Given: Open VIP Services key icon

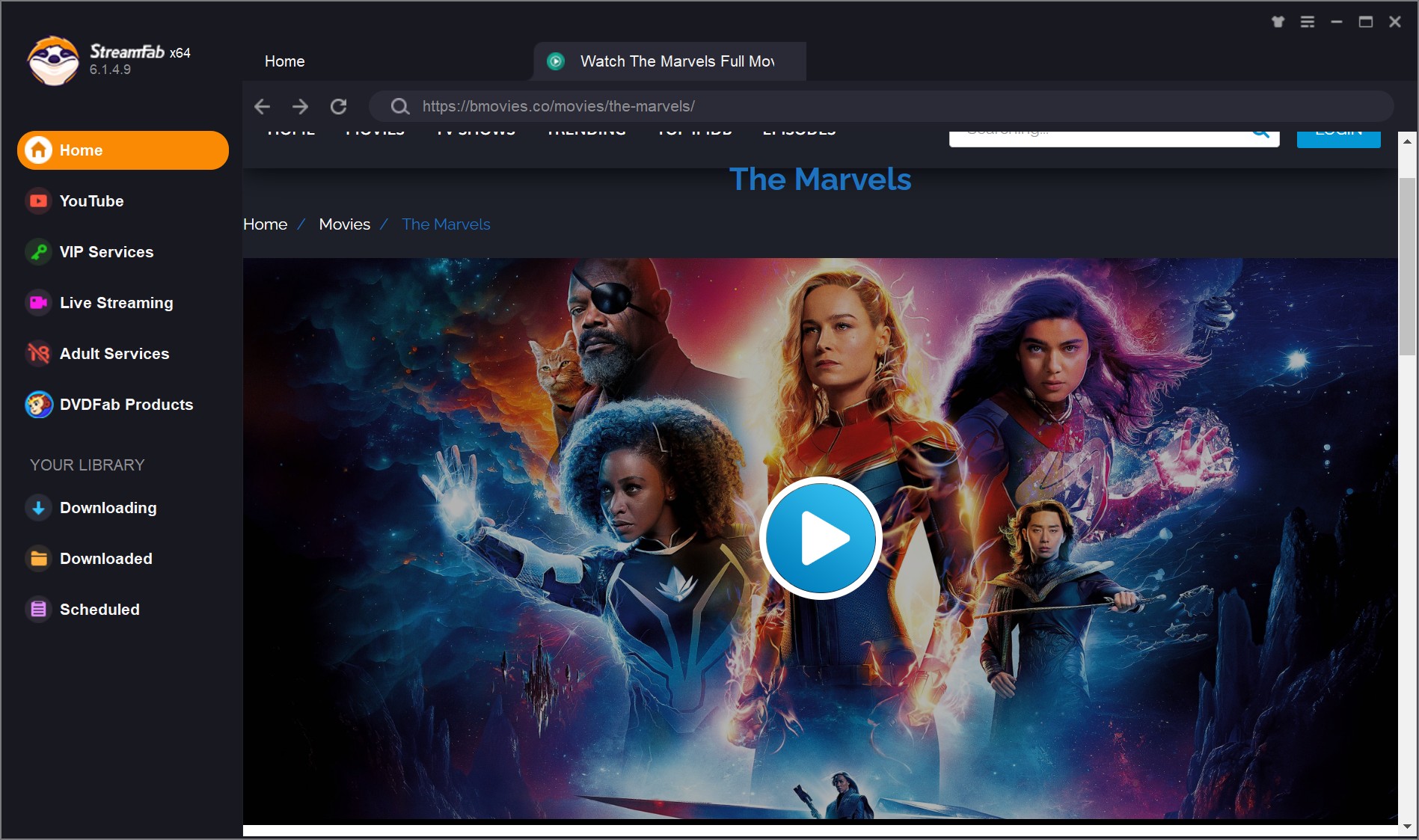Looking at the screenshot, I should coord(38,252).
